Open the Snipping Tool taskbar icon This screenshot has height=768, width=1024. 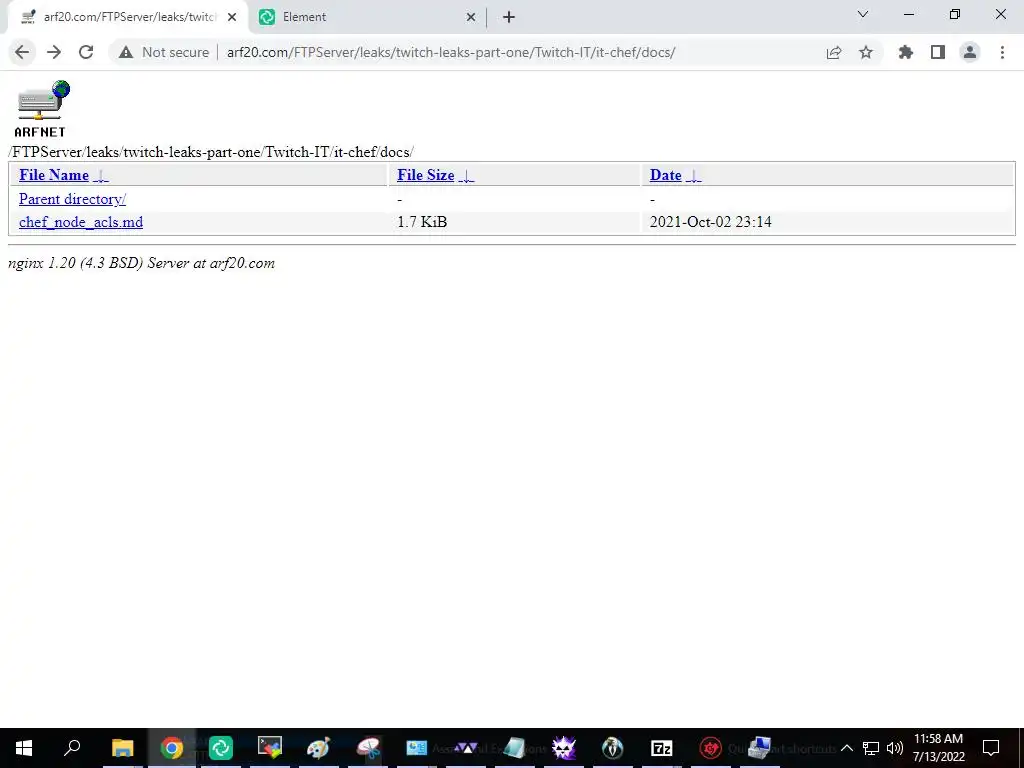pos(368,748)
